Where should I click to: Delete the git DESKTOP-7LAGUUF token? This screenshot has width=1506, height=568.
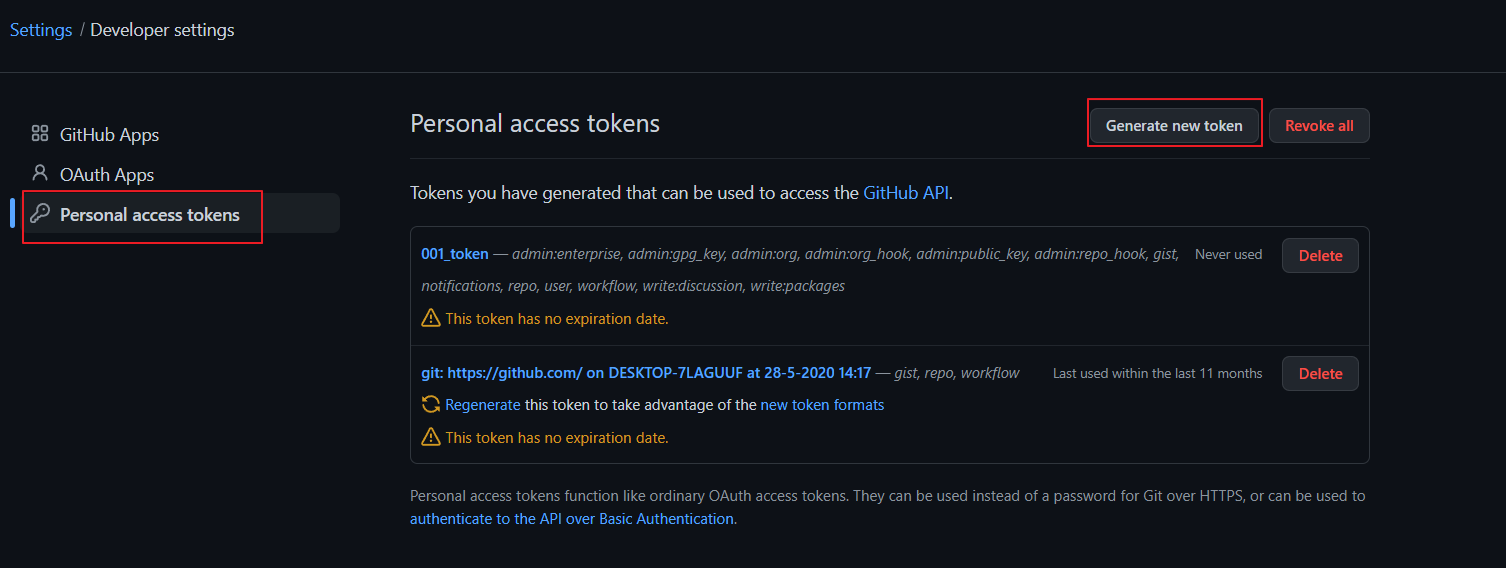pos(1320,373)
